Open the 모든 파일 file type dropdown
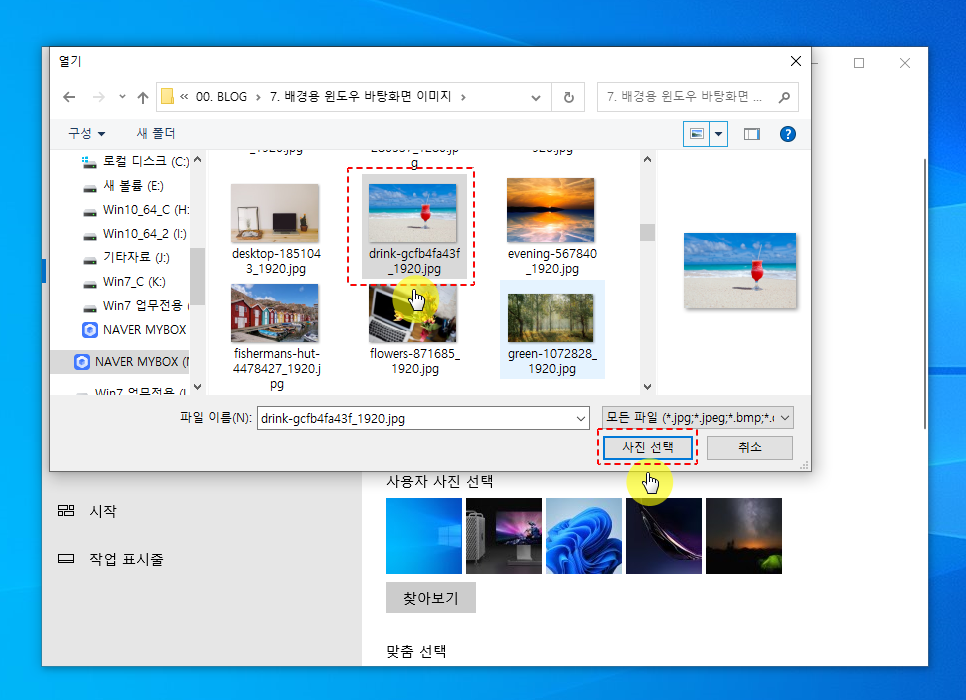This screenshot has height=700, width=966. (x=697, y=418)
